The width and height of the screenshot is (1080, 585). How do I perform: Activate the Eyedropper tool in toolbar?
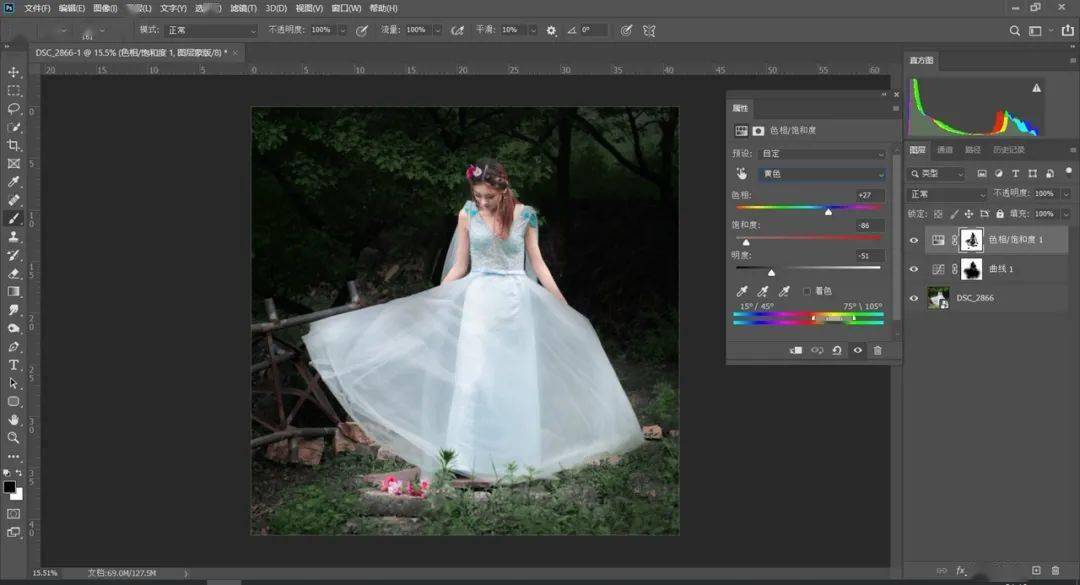[14, 182]
